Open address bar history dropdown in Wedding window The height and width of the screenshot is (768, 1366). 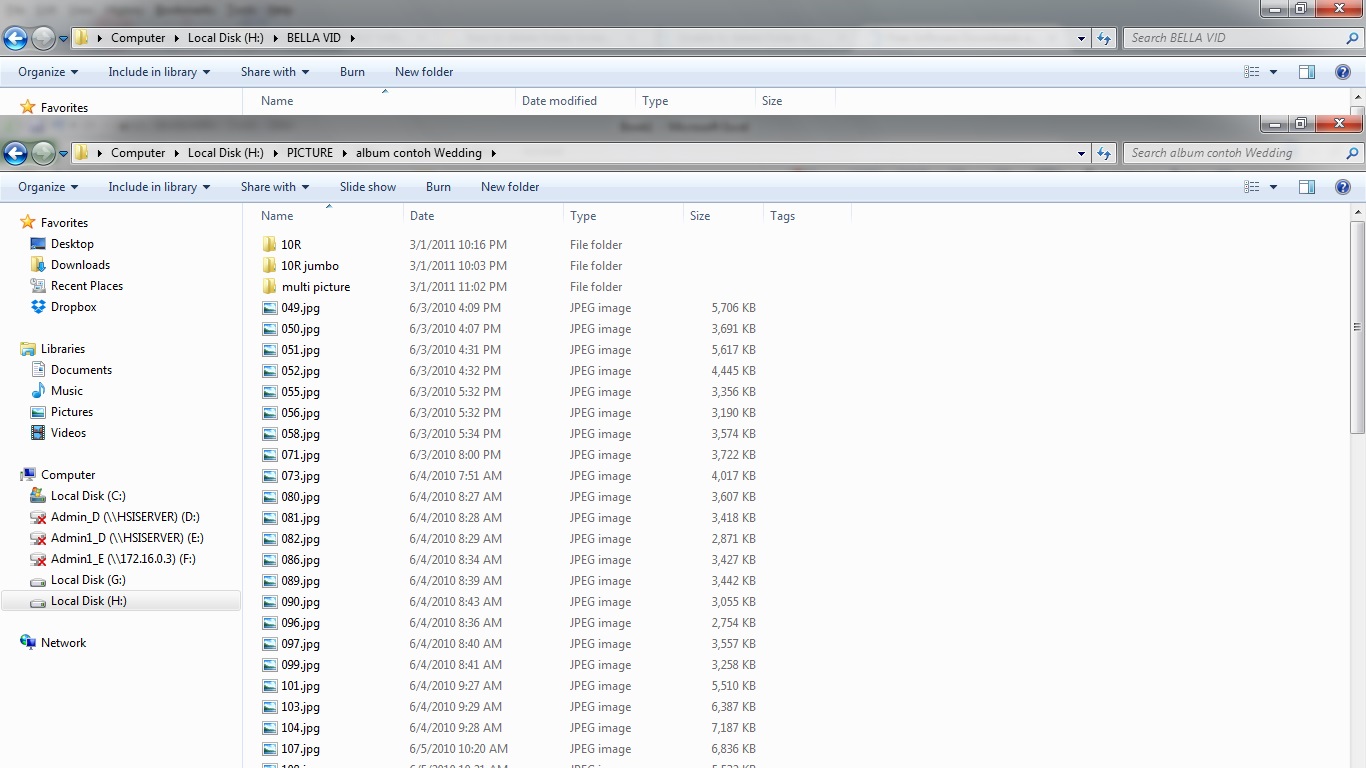pyautogui.click(x=1081, y=153)
